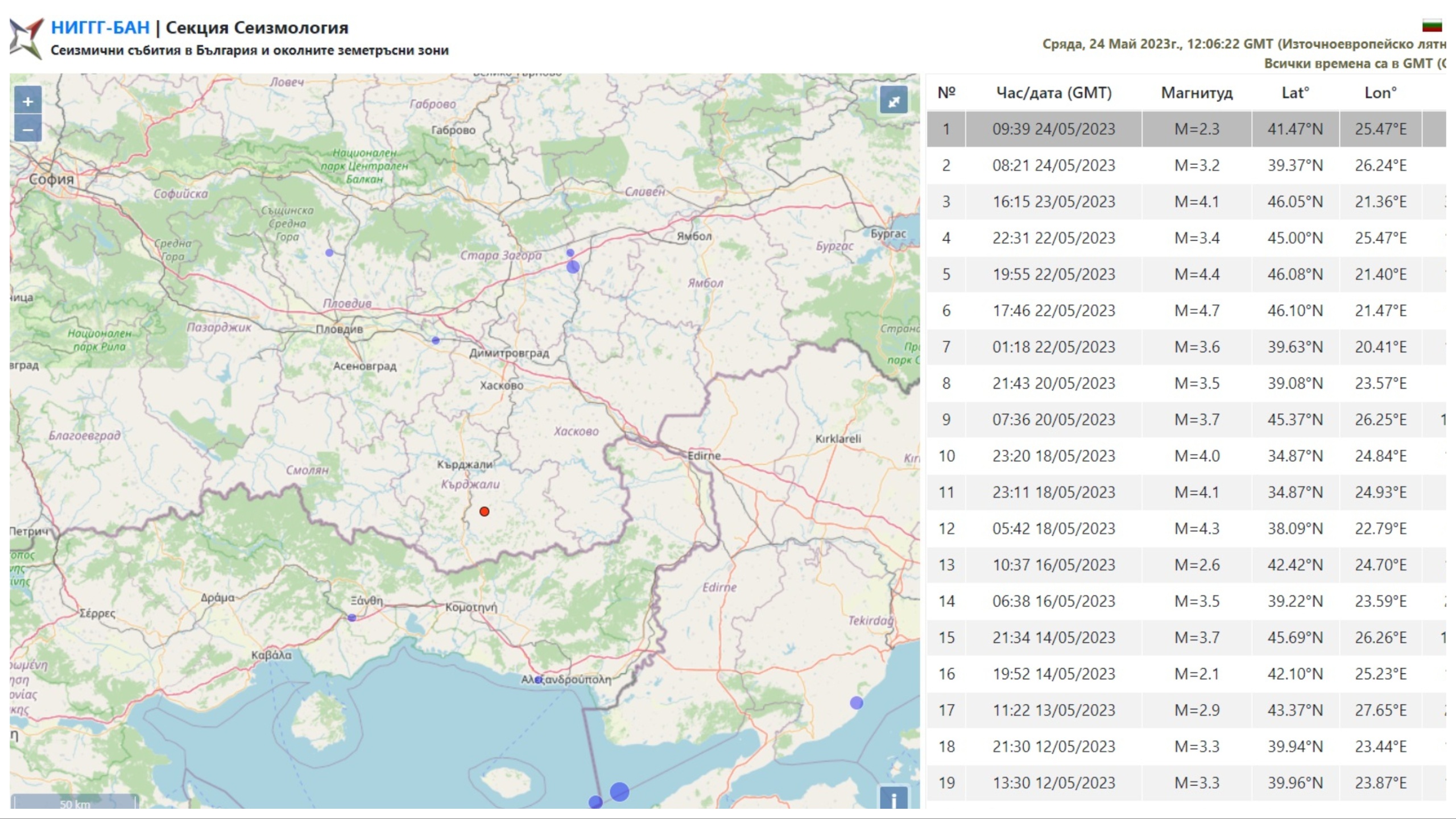
Task: Click the № column header
Action: (946, 93)
